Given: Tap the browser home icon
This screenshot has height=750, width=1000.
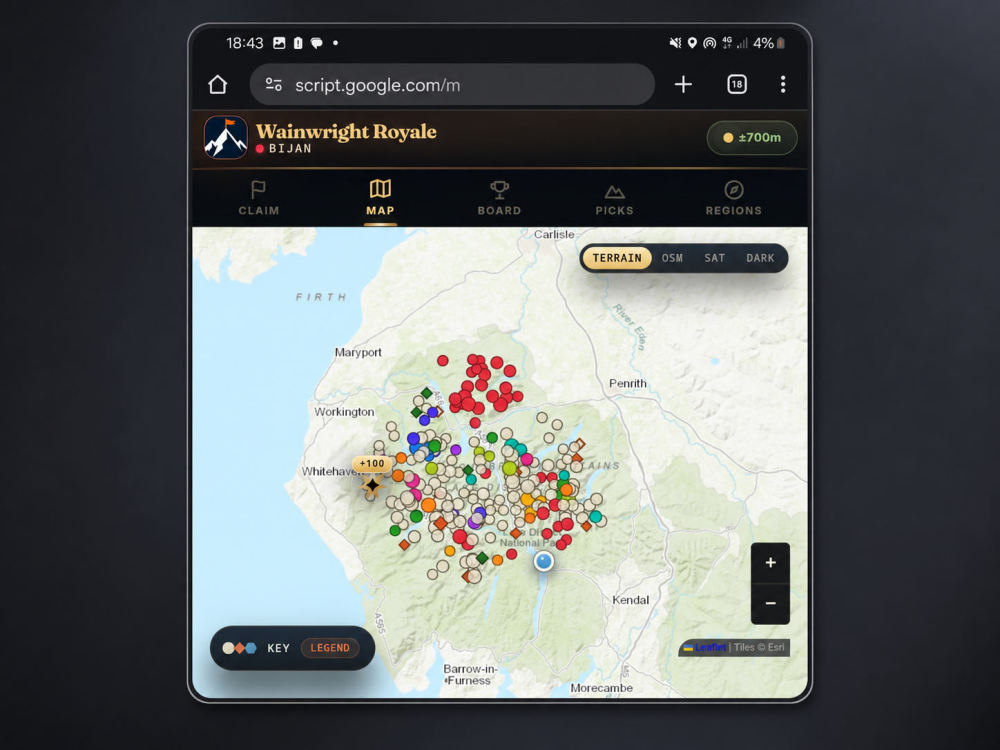Looking at the screenshot, I should point(217,84).
